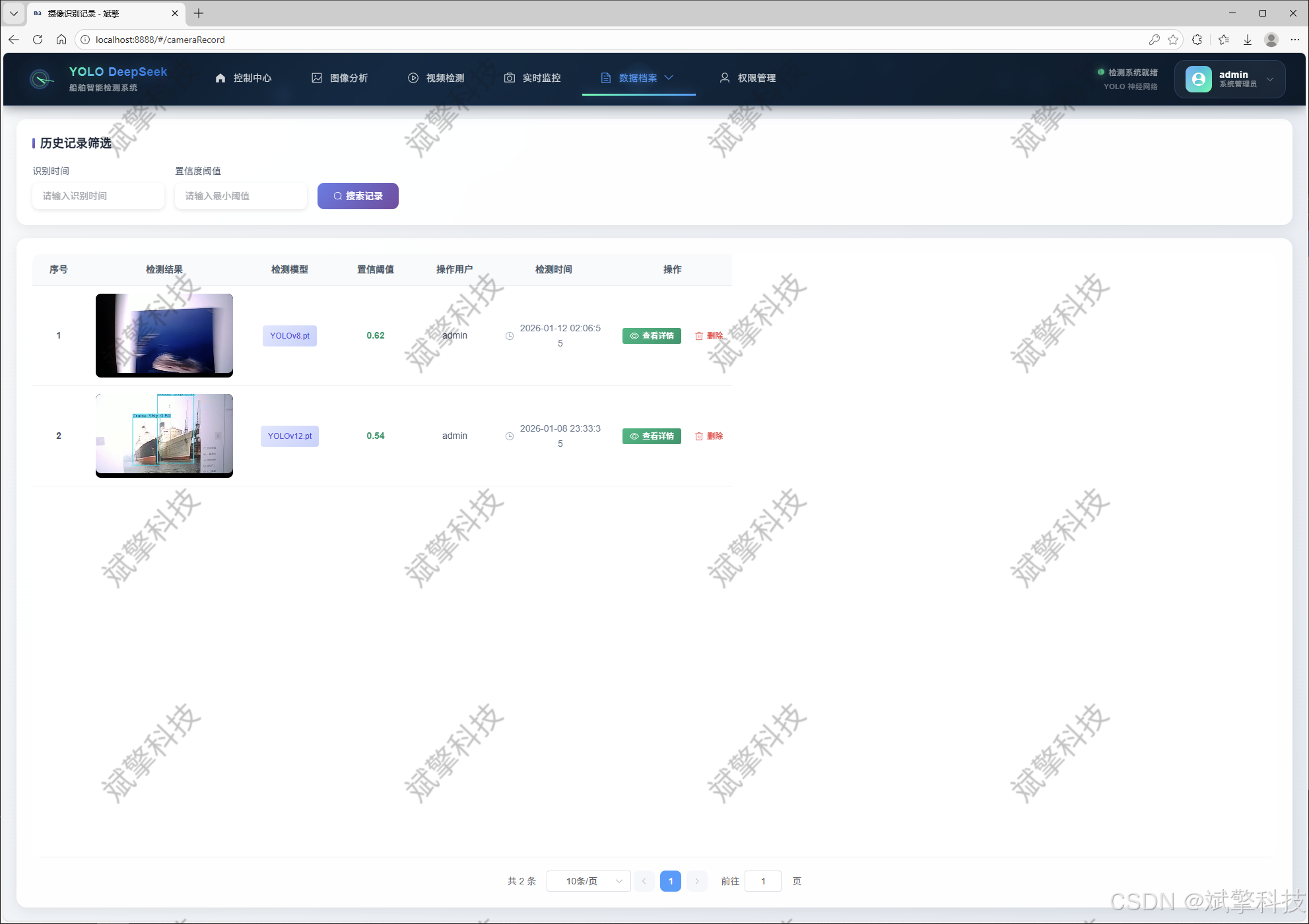Click the password key icon
The image size is (1309, 924).
pos(1154,40)
